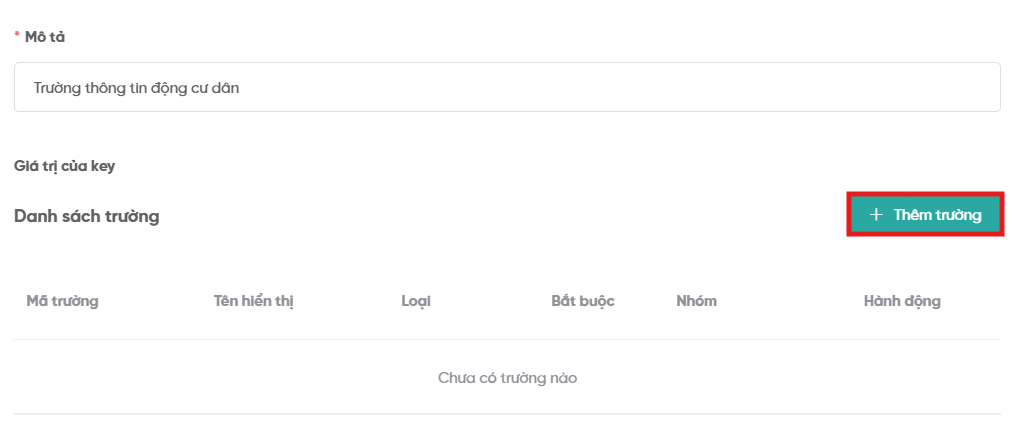1014x447 pixels.
Task: Click the plus icon in Thêm trường
Action: [876, 215]
